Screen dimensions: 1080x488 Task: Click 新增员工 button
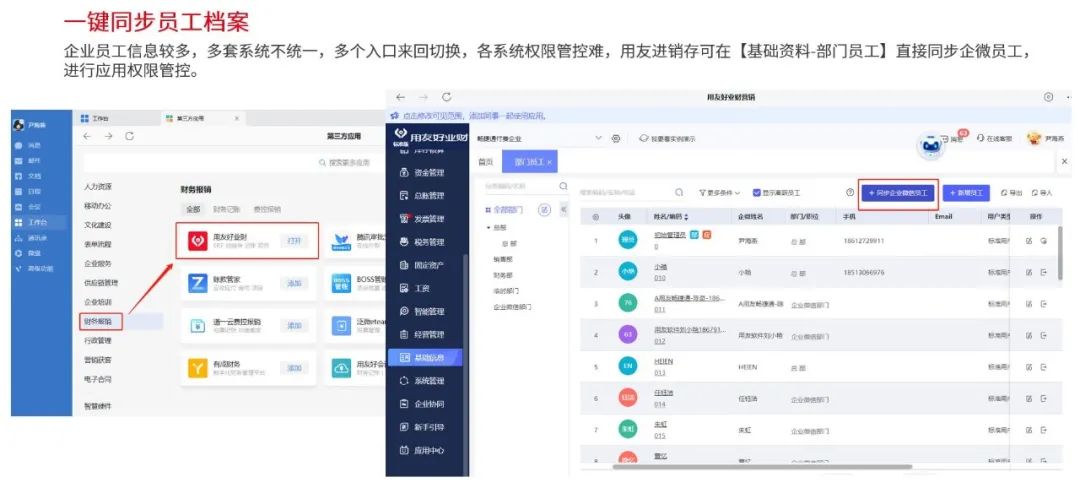pyautogui.click(x=966, y=193)
